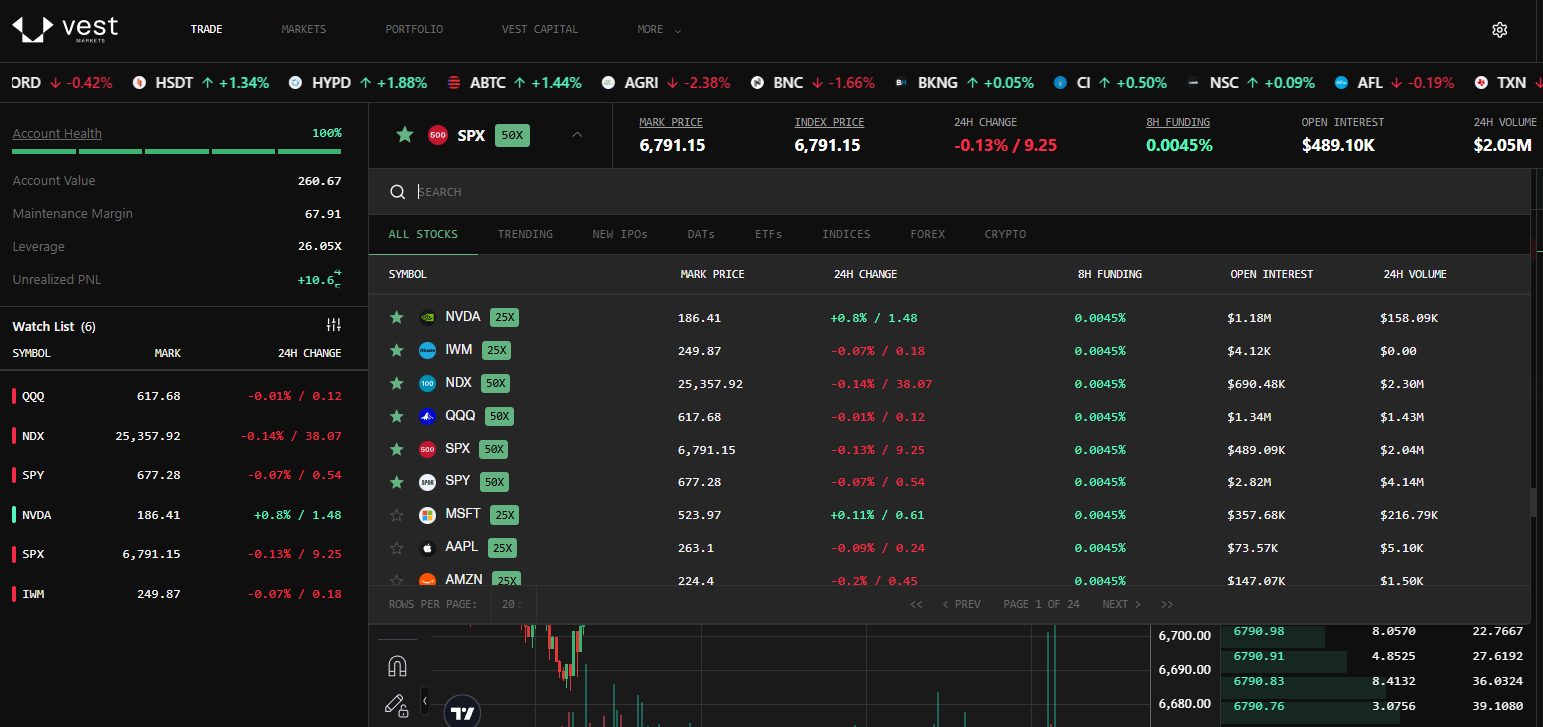The height and width of the screenshot is (727, 1543).
Task: Click the SPY logo icon in the list
Action: tap(427, 482)
